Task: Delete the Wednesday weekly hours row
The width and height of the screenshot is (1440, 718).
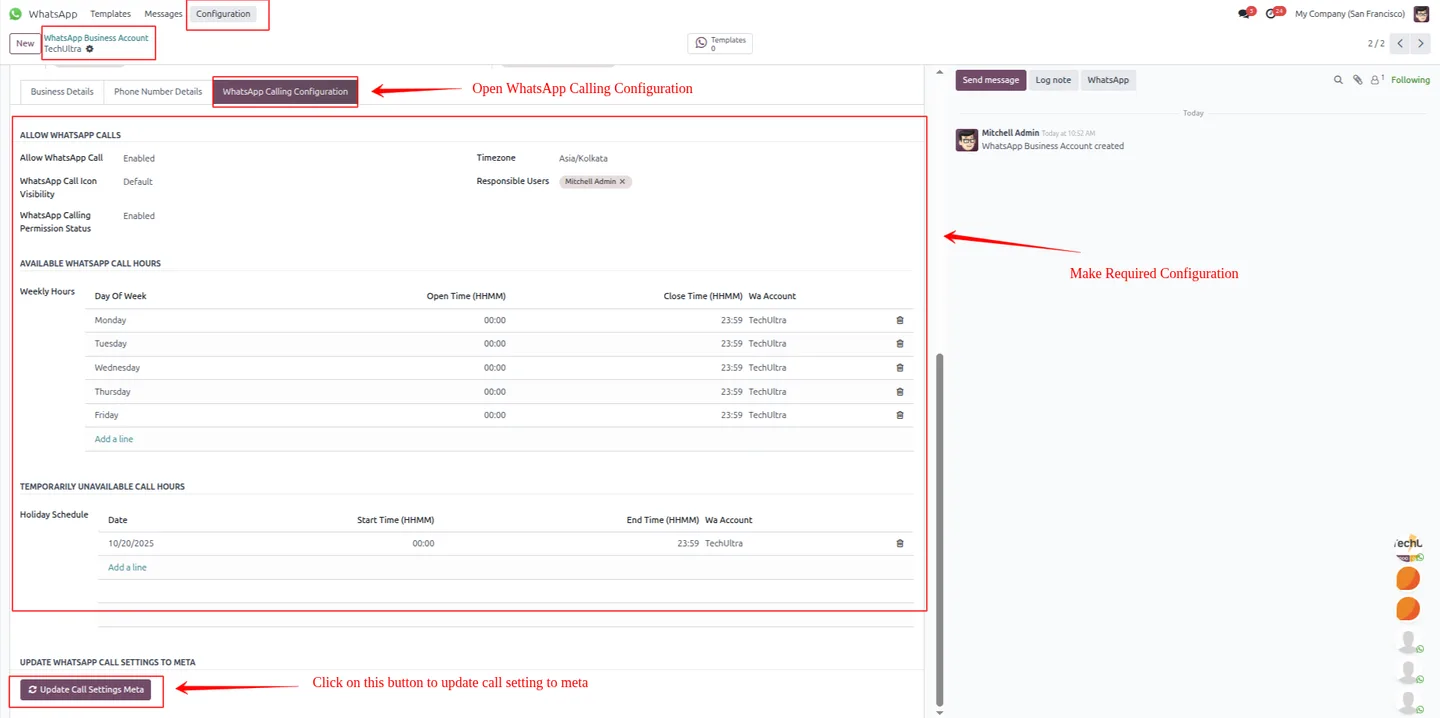Action: coord(900,368)
